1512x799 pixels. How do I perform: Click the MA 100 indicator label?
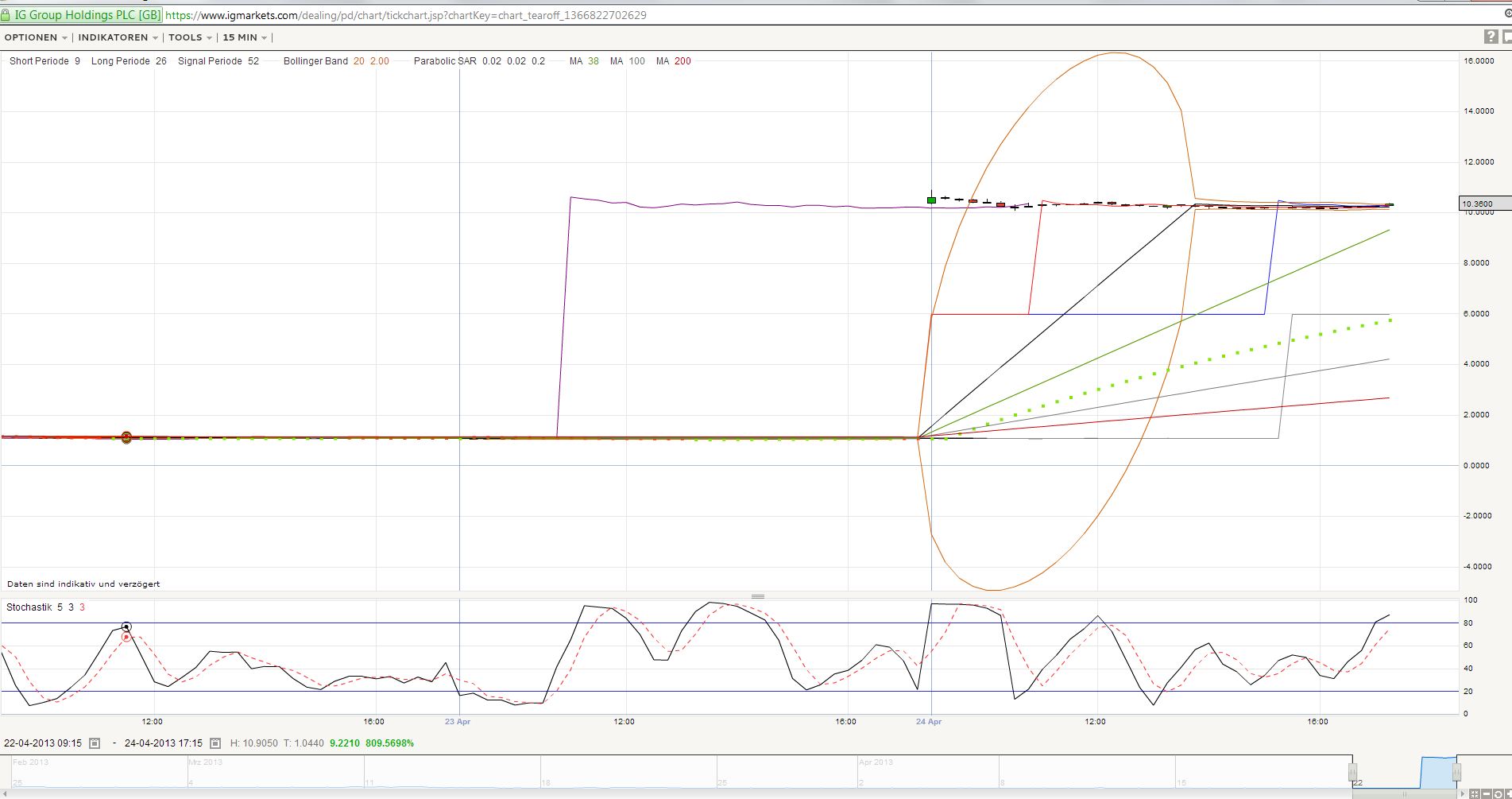628,61
